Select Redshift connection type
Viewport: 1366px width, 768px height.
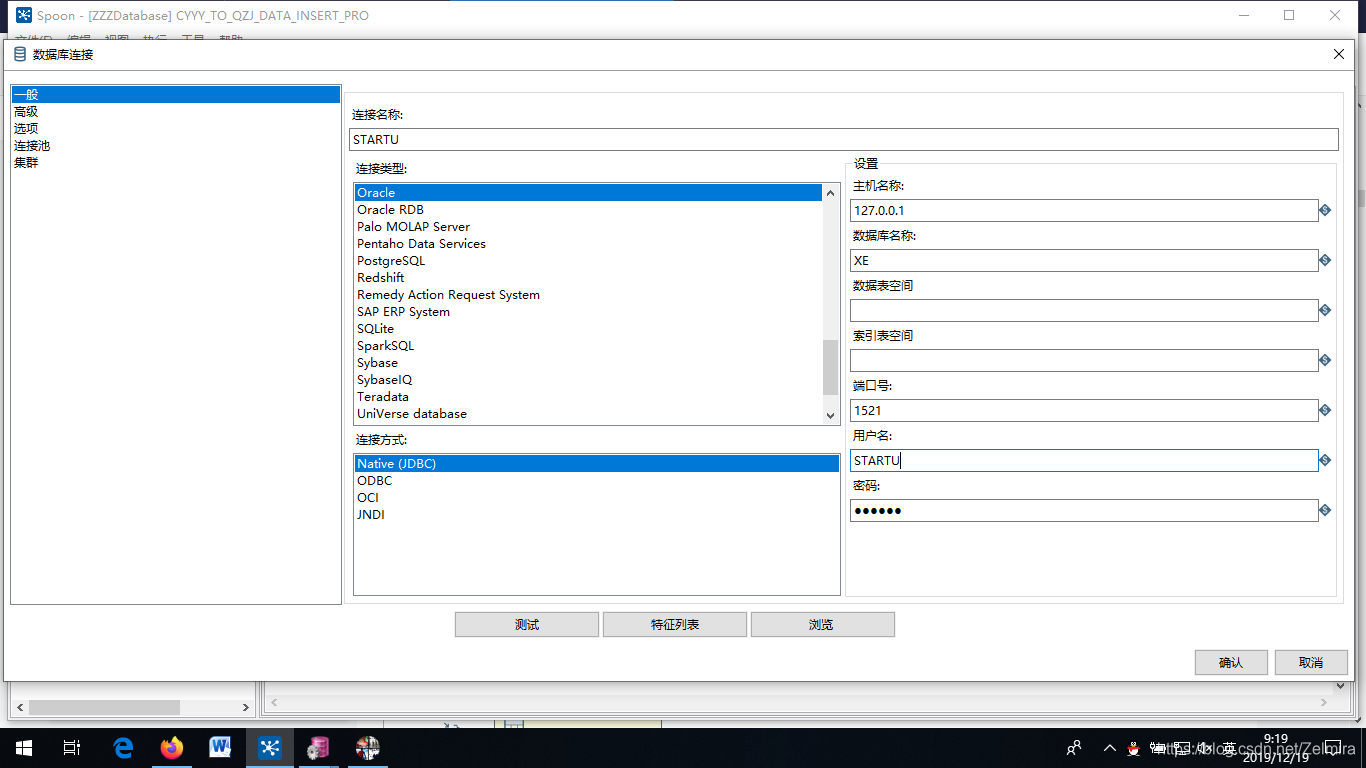(588, 278)
